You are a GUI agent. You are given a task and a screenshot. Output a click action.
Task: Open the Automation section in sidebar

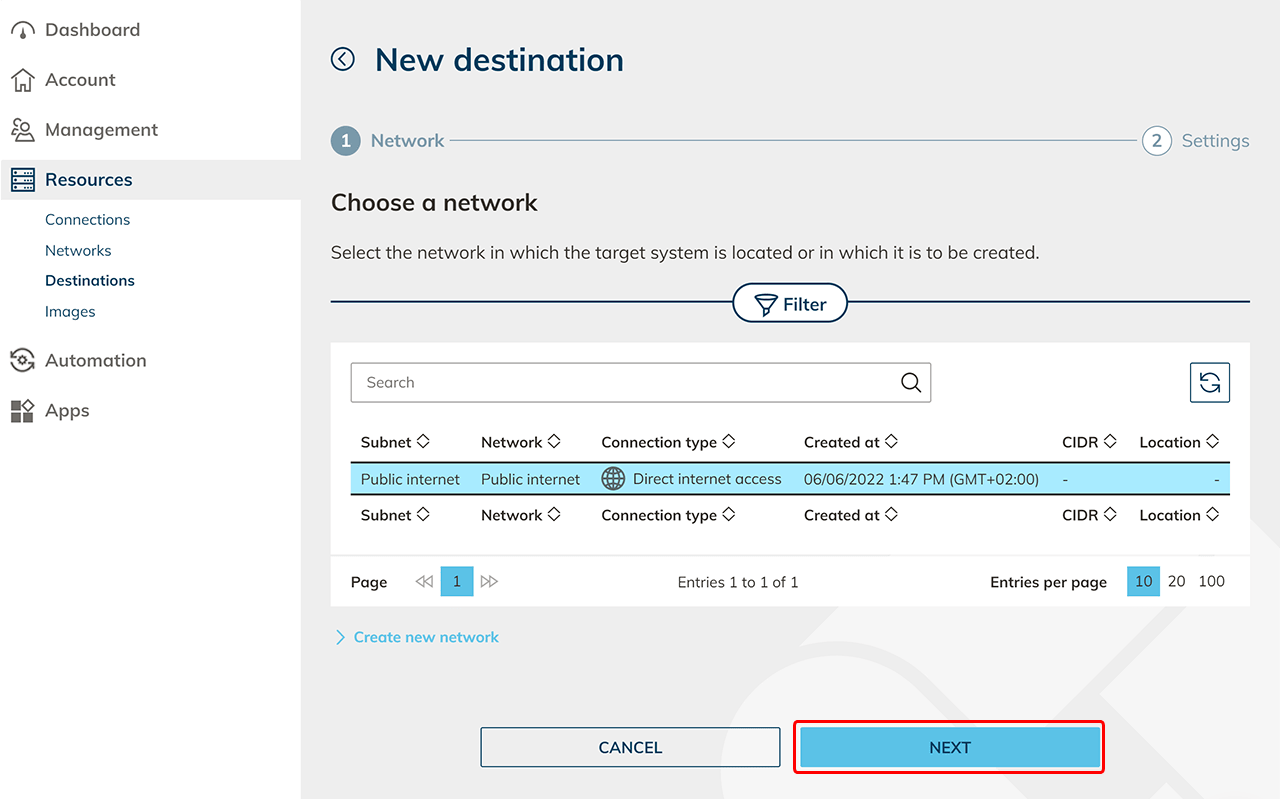click(95, 361)
